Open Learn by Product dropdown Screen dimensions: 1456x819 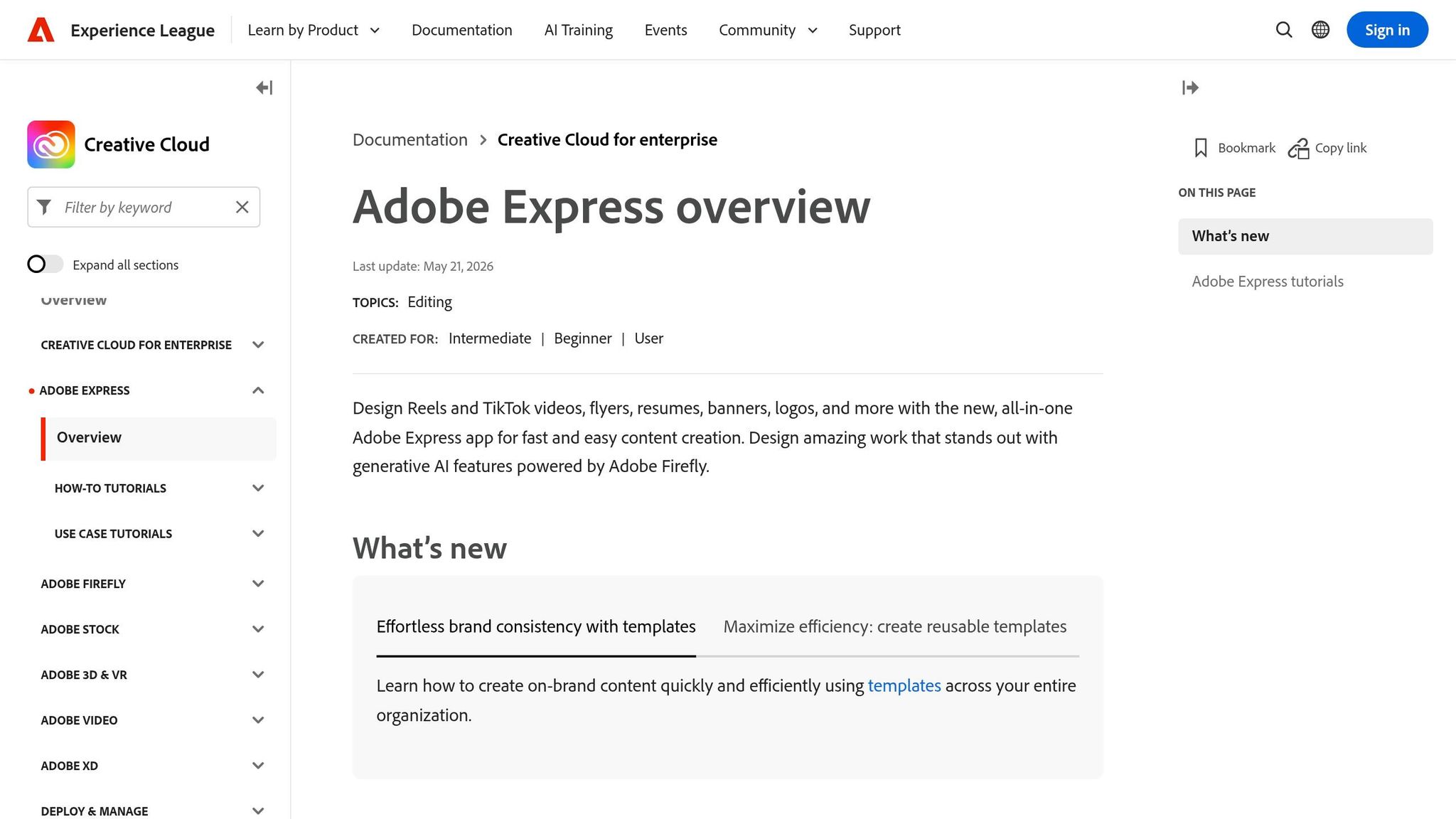tap(314, 30)
